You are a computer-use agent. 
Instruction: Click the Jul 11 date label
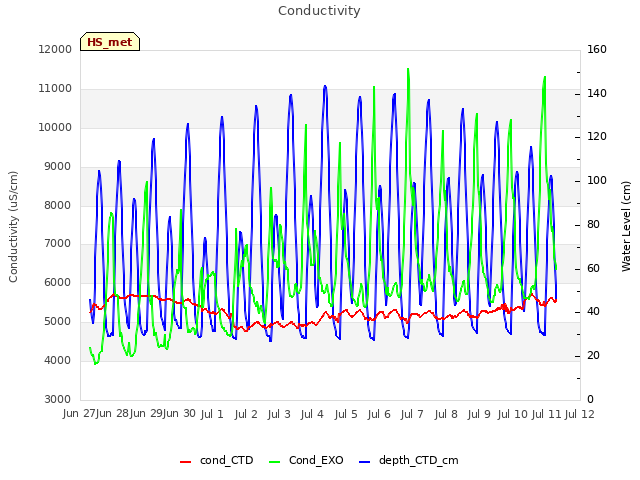click(x=547, y=414)
